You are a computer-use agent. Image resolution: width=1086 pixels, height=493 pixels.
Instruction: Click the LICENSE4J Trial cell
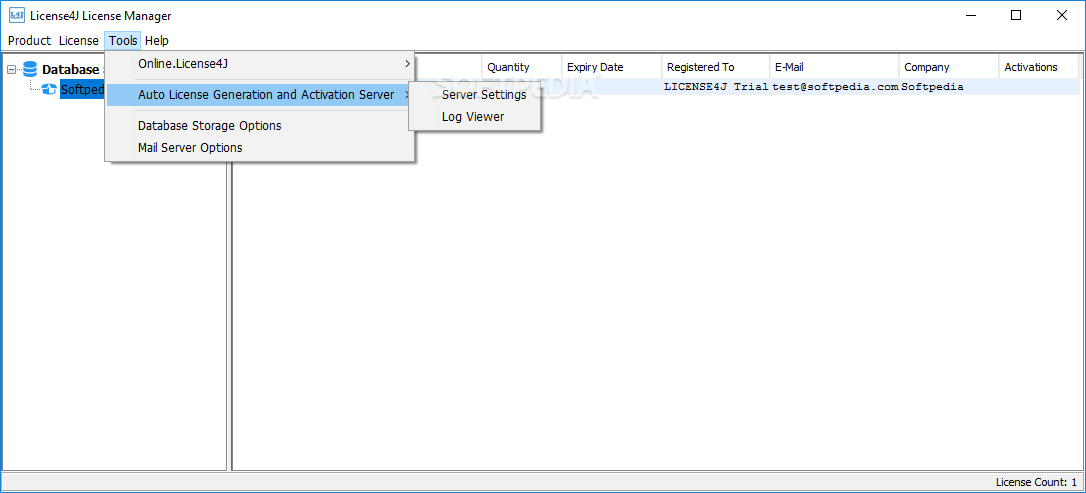(x=715, y=87)
